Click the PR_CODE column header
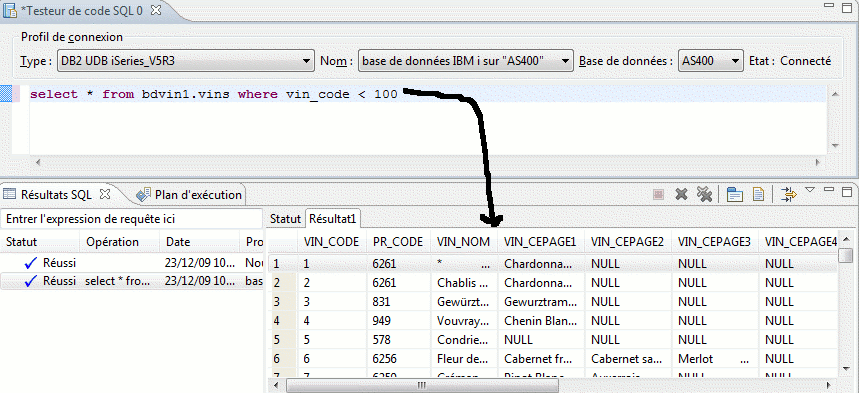This screenshot has height=393, width=859. coord(398,242)
